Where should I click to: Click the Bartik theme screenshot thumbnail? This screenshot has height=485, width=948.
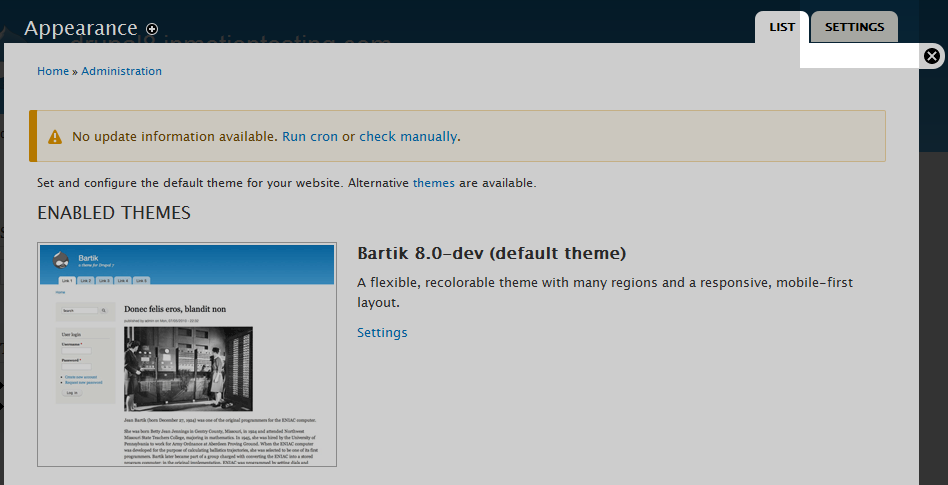[x=187, y=354]
